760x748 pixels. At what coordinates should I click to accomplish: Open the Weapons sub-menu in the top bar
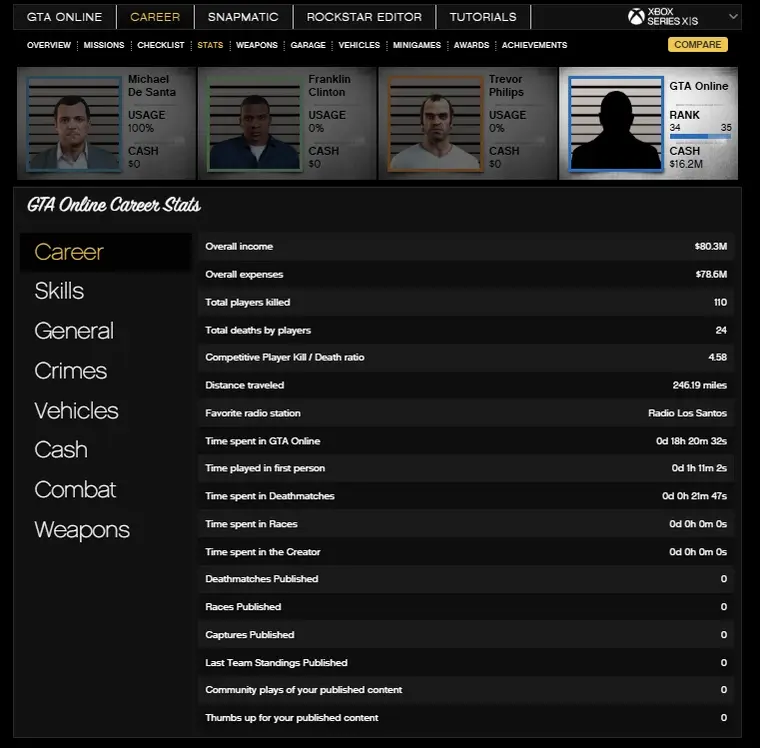click(257, 45)
